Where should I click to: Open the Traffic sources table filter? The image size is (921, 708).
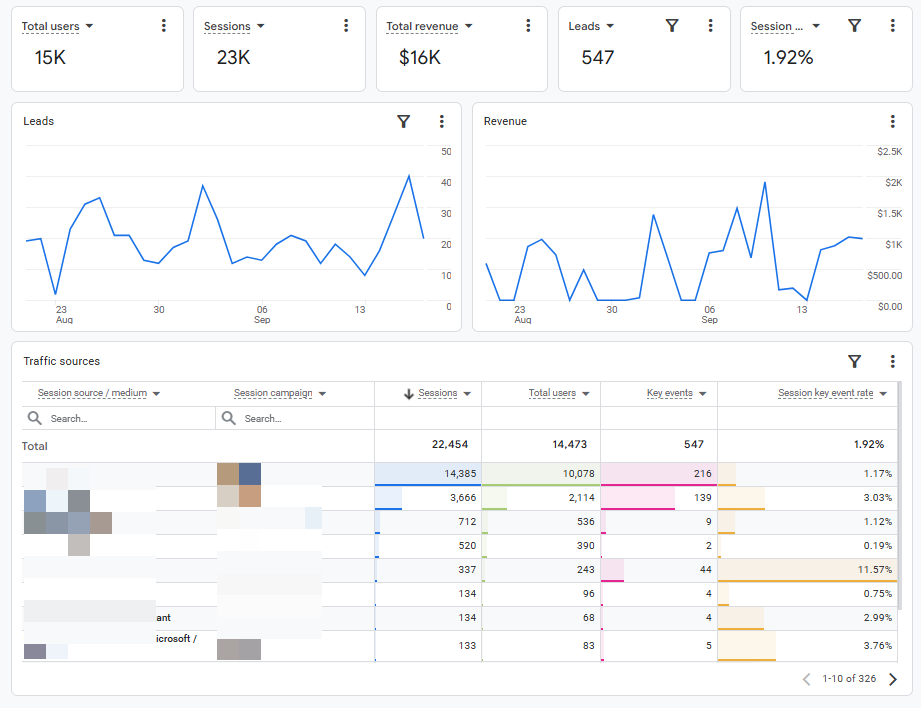tap(855, 361)
